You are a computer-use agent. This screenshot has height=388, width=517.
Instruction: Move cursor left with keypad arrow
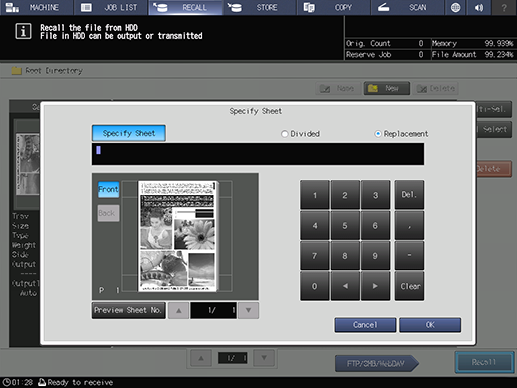345,286
